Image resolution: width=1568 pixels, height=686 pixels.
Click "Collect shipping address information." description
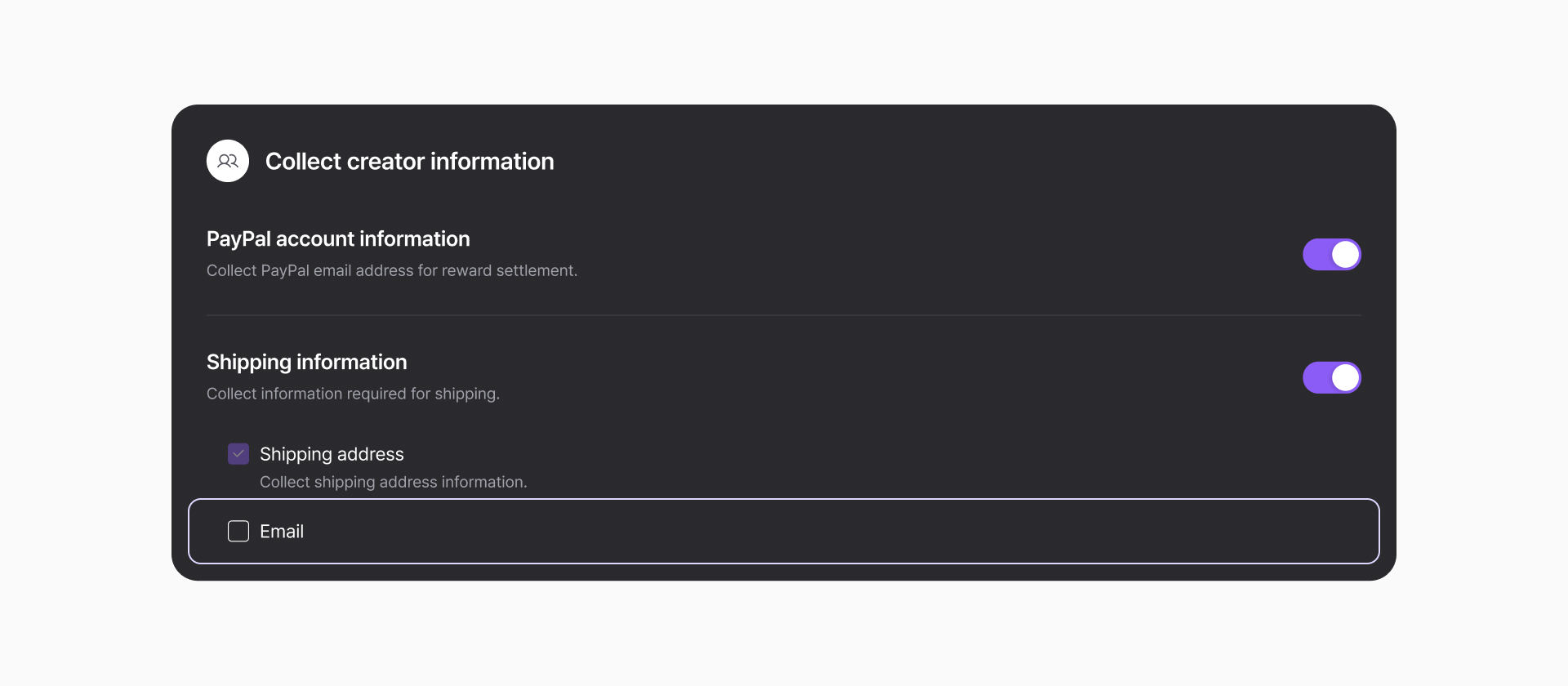click(393, 482)
